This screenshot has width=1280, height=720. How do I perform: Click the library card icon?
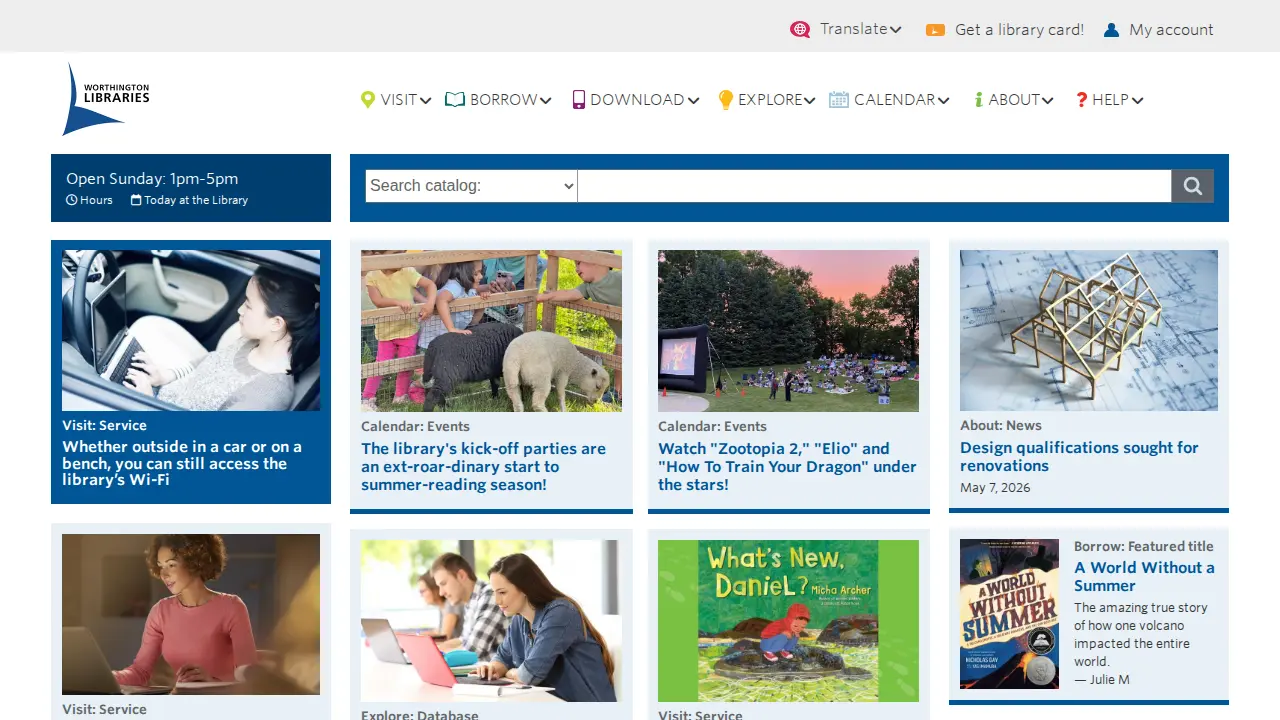click(x=935, y=30)
